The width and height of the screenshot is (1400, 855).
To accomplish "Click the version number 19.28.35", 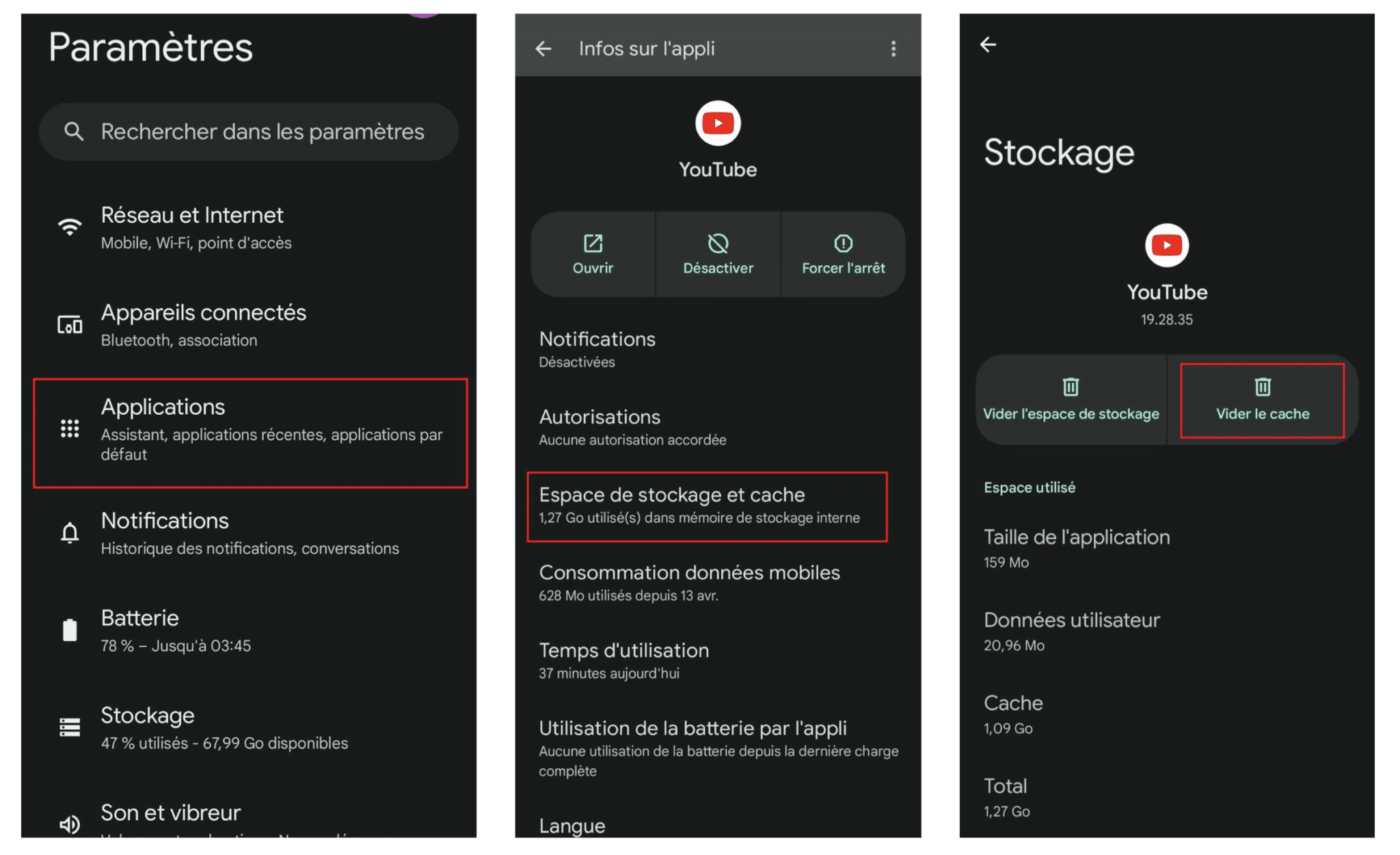I will tap(1167, 320).
